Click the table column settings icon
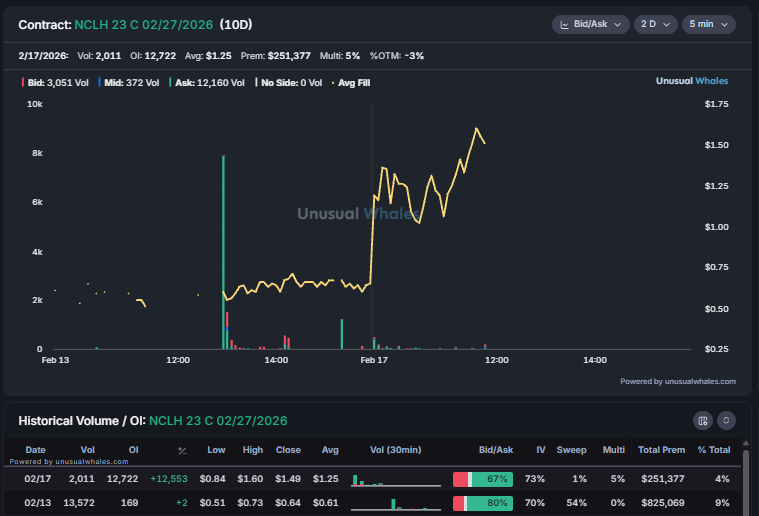 point(703,421)
